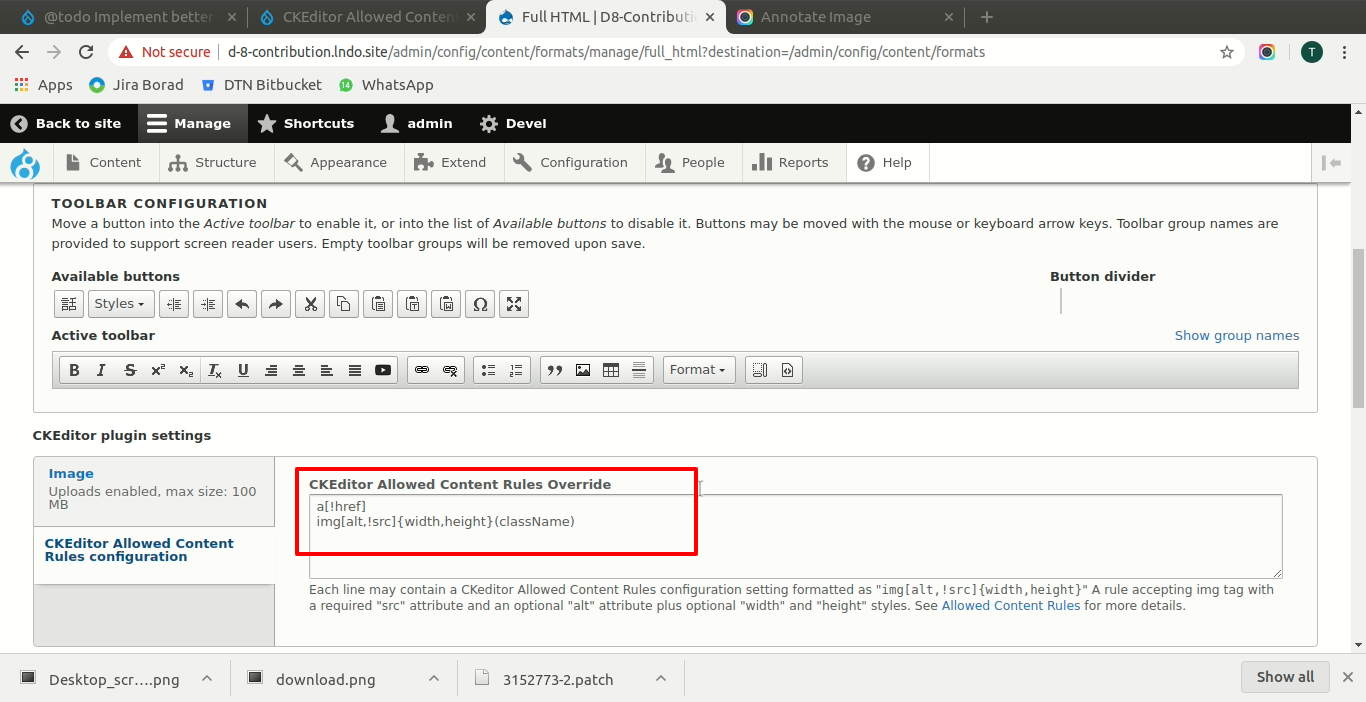Open the Allowed Content Rules link

1010,605
